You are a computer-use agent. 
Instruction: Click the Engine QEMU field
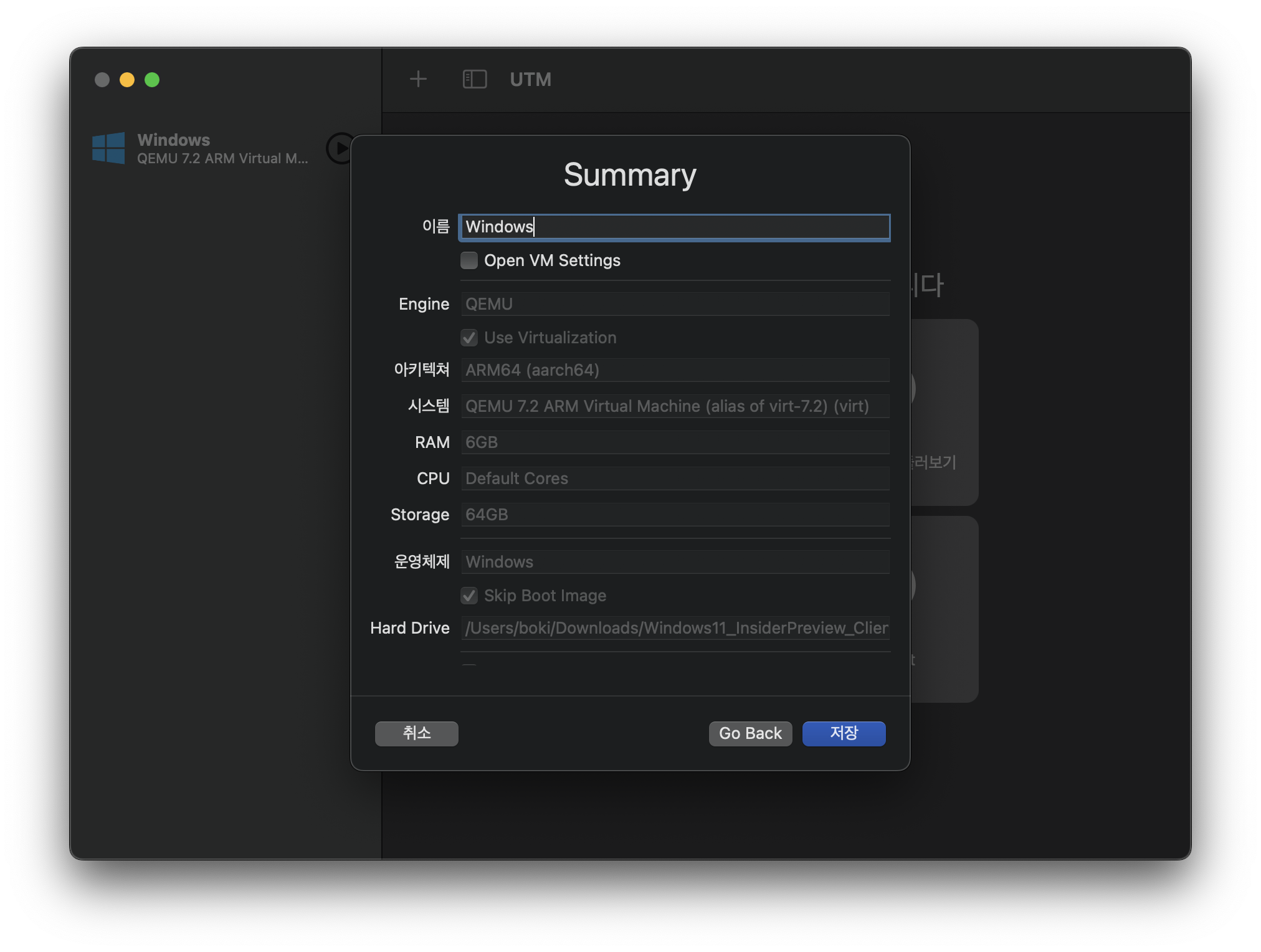click(674, 304)
